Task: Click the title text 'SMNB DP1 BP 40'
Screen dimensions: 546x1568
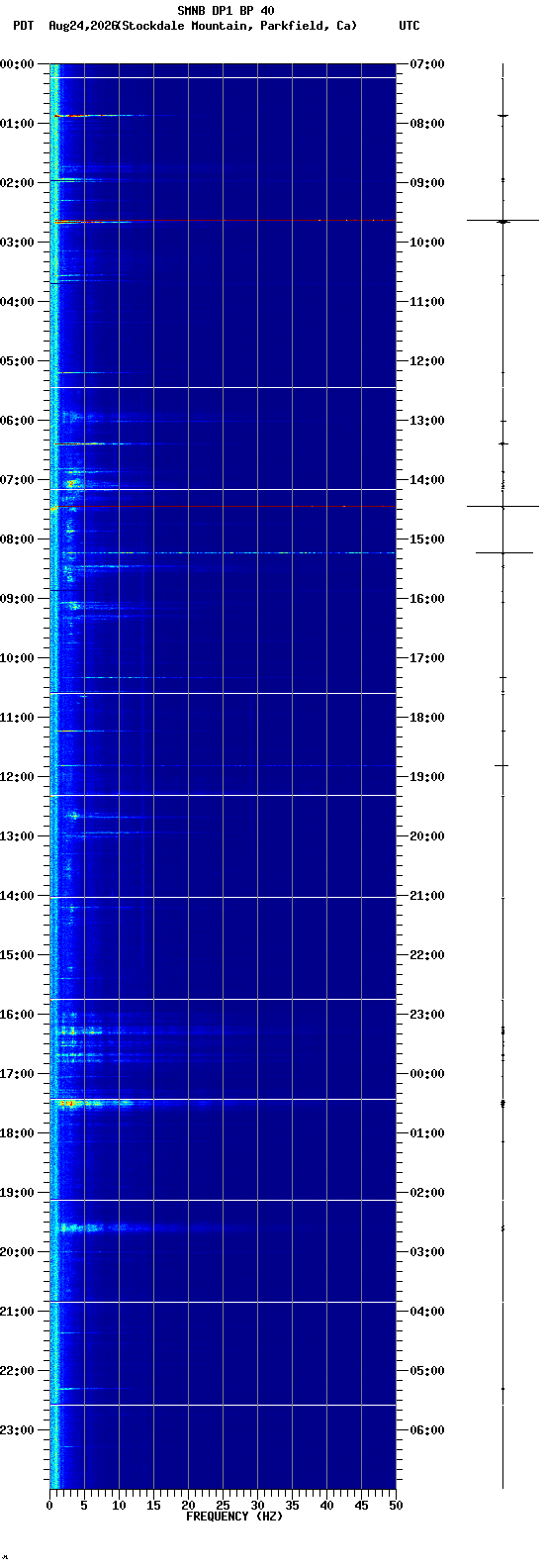Action: (226, 11)
